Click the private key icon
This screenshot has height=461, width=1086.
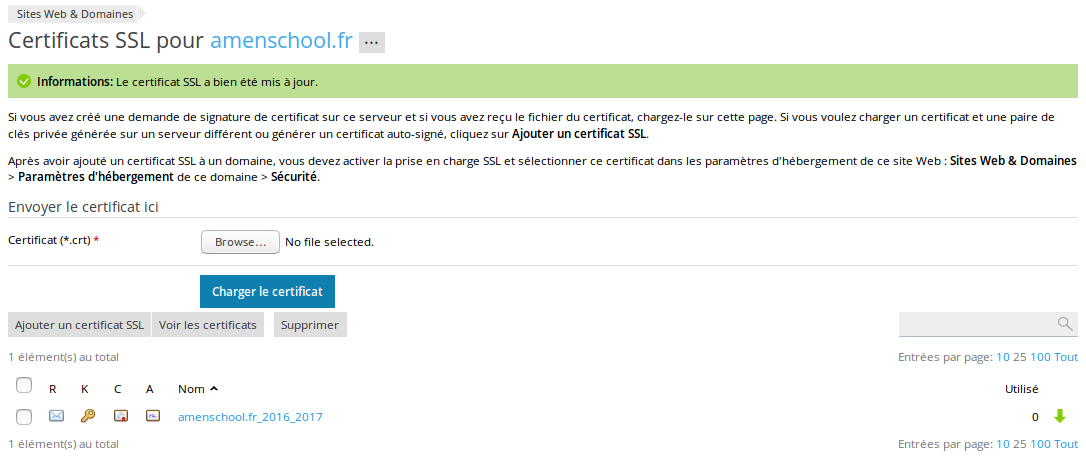87,416
